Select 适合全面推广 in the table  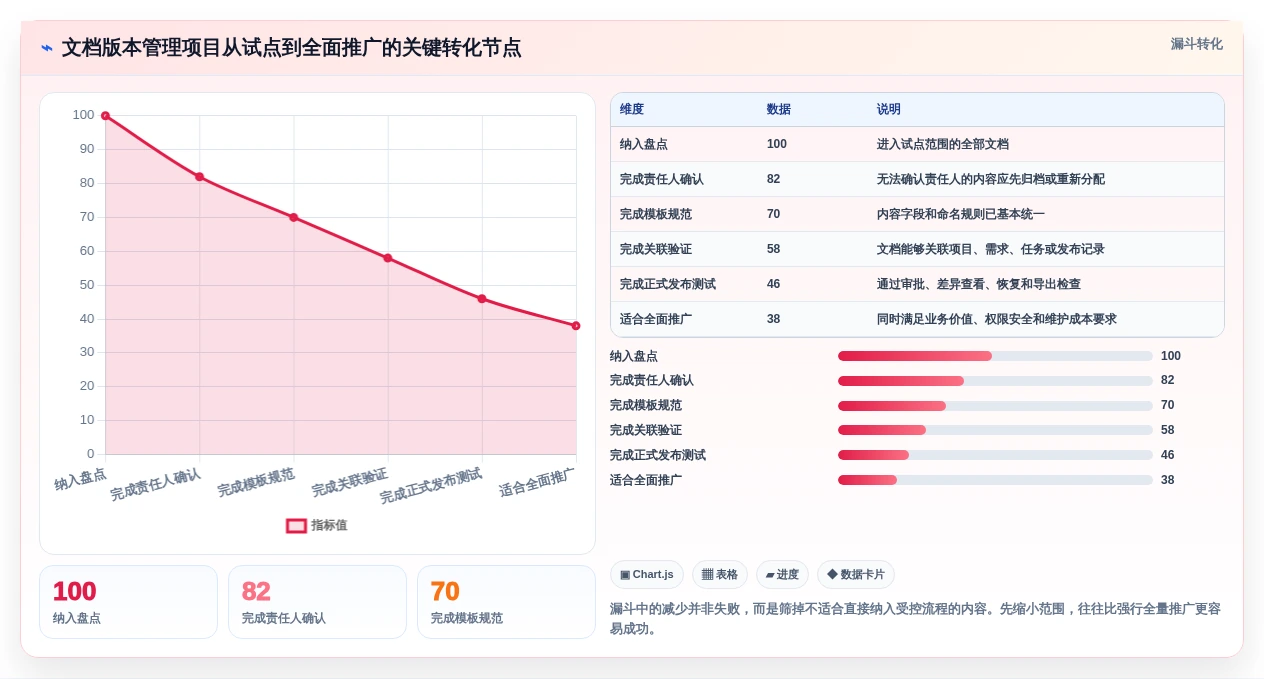(656, 319)
